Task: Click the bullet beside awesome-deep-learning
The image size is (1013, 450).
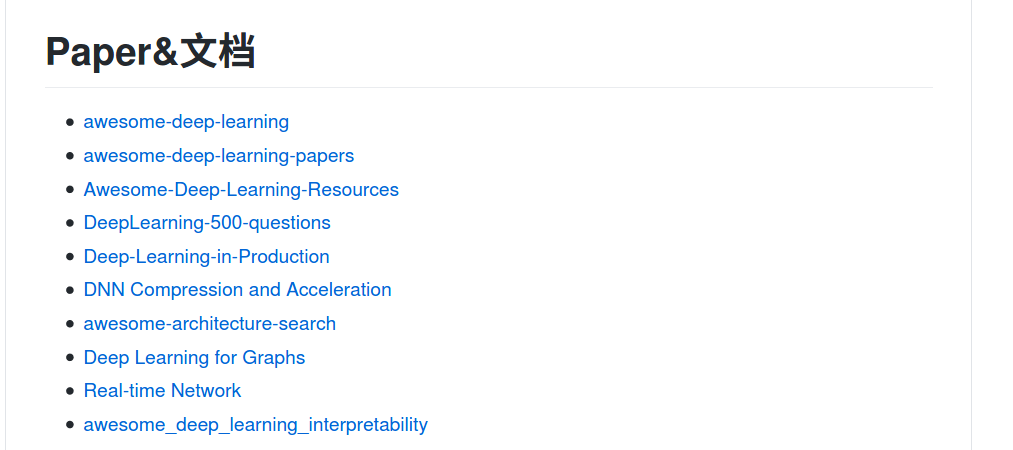Action: pos(70,122)
